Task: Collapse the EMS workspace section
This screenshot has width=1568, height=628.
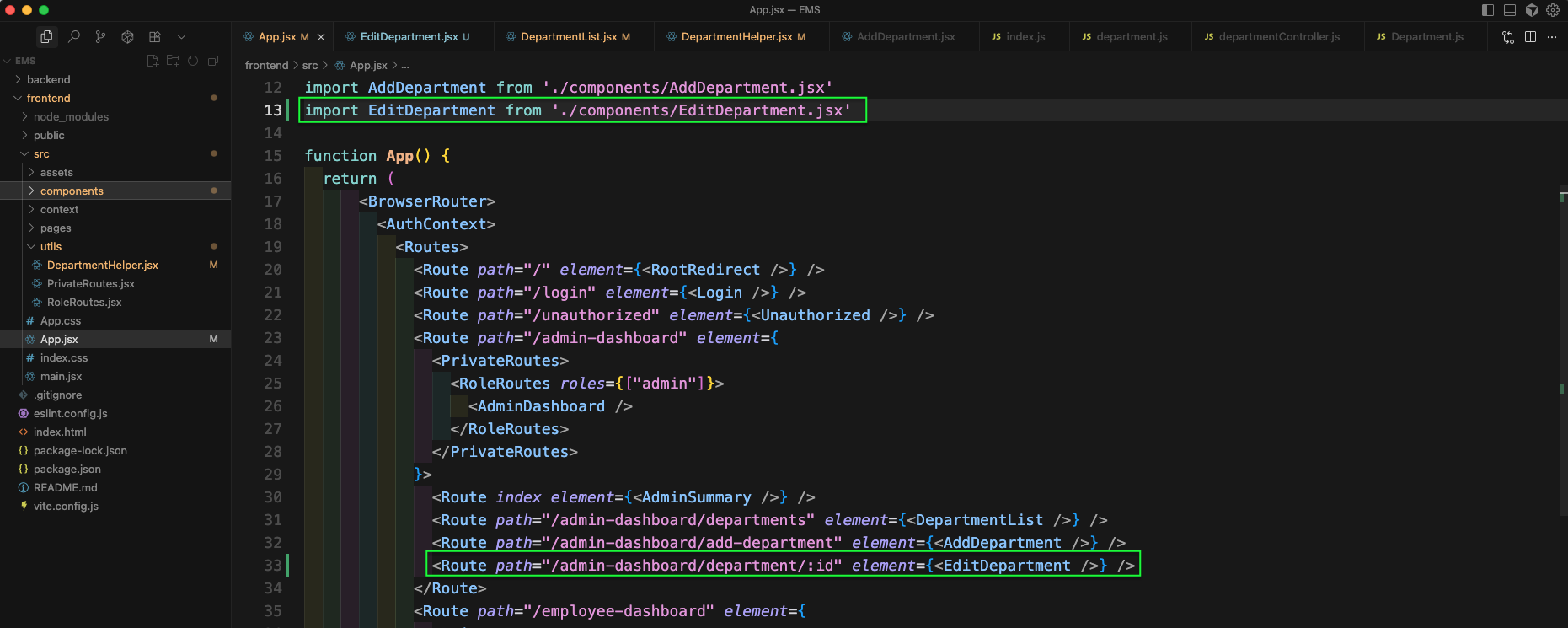Action: (x=115, y=61)
